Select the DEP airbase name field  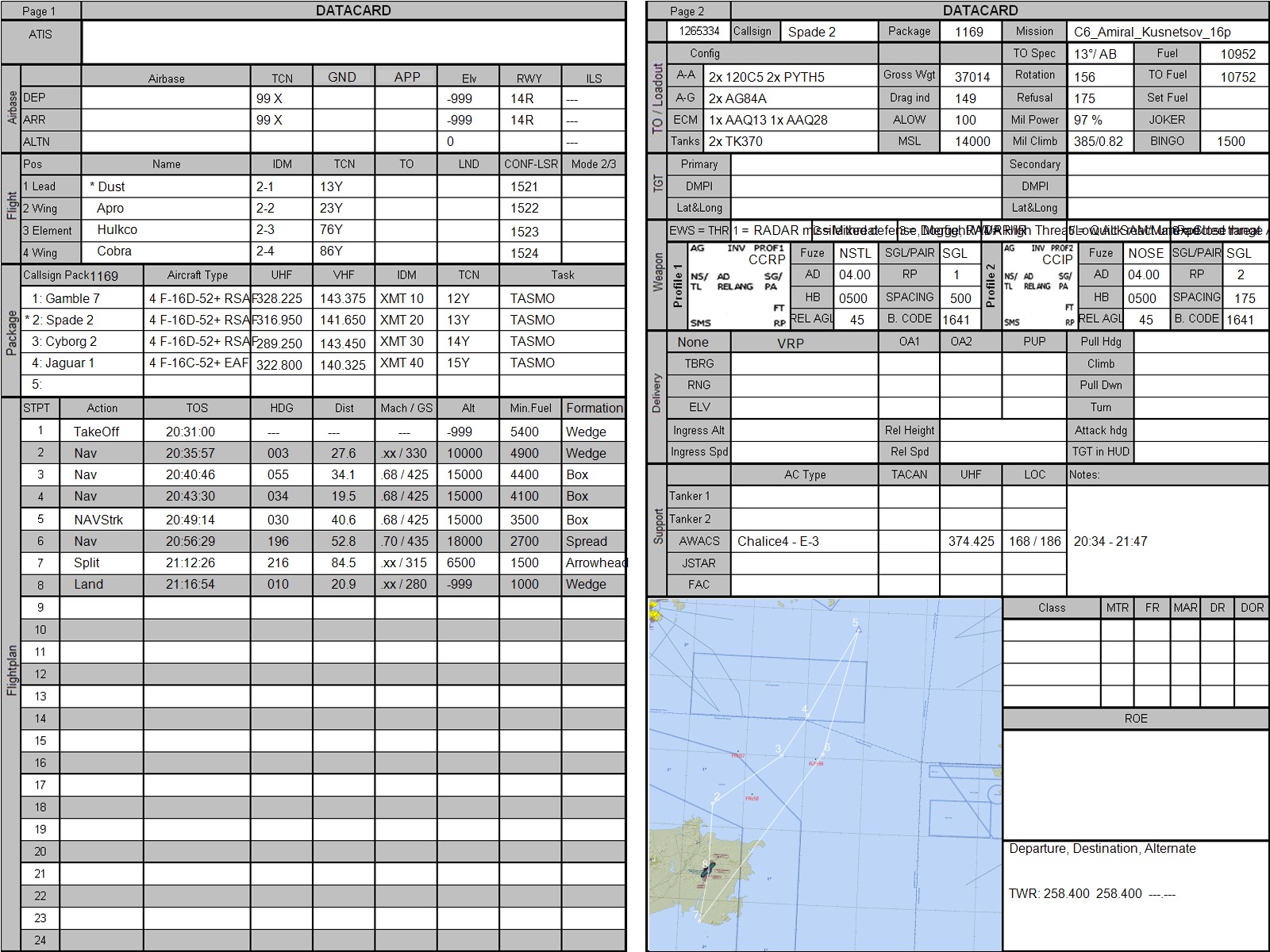click(x=166, y=98)
